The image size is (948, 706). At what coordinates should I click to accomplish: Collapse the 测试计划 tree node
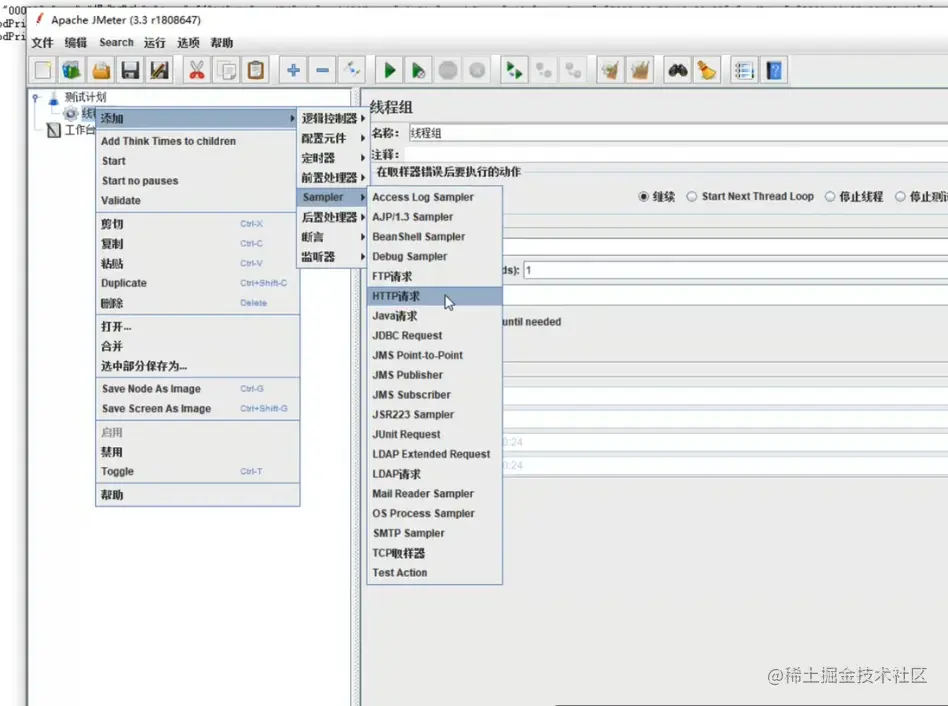pos(36,97)
